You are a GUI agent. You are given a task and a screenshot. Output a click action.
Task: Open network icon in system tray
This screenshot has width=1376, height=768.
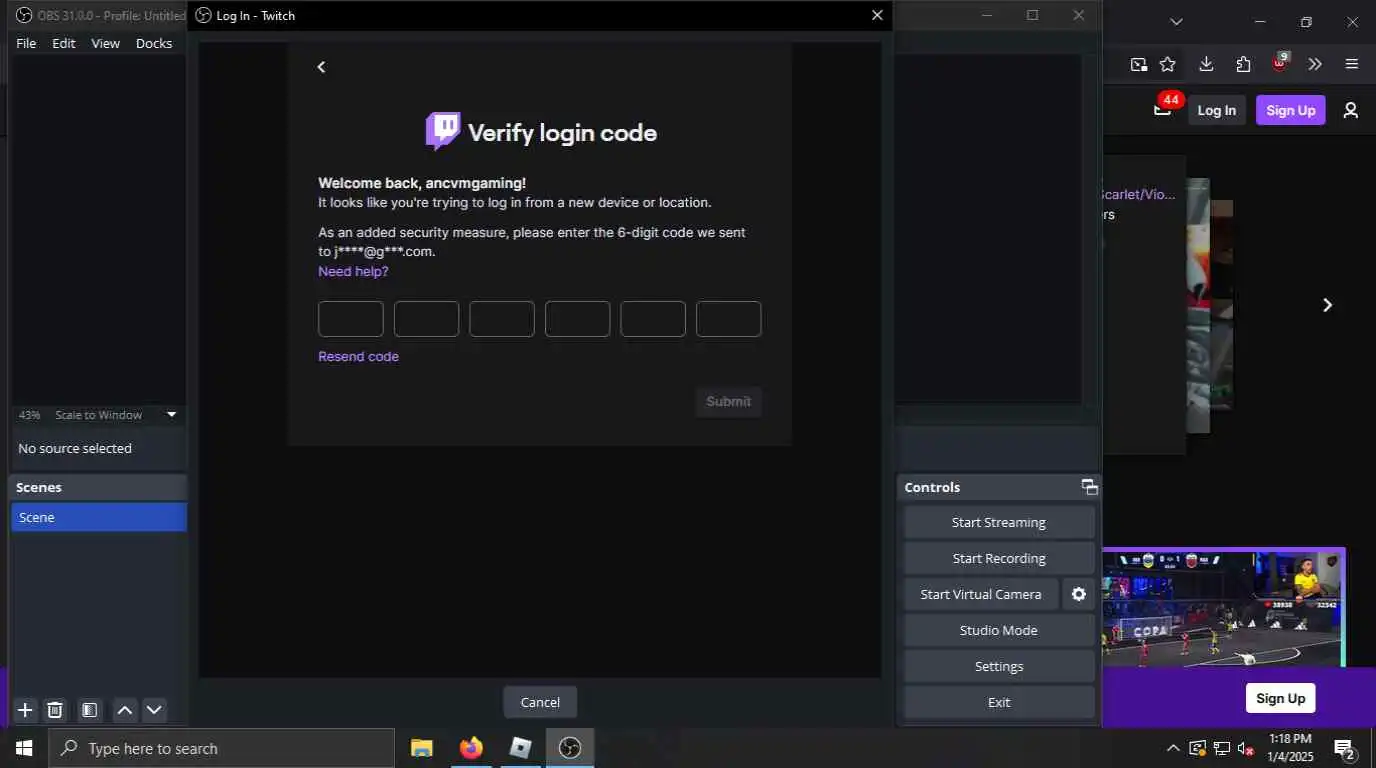[1221, 748]
